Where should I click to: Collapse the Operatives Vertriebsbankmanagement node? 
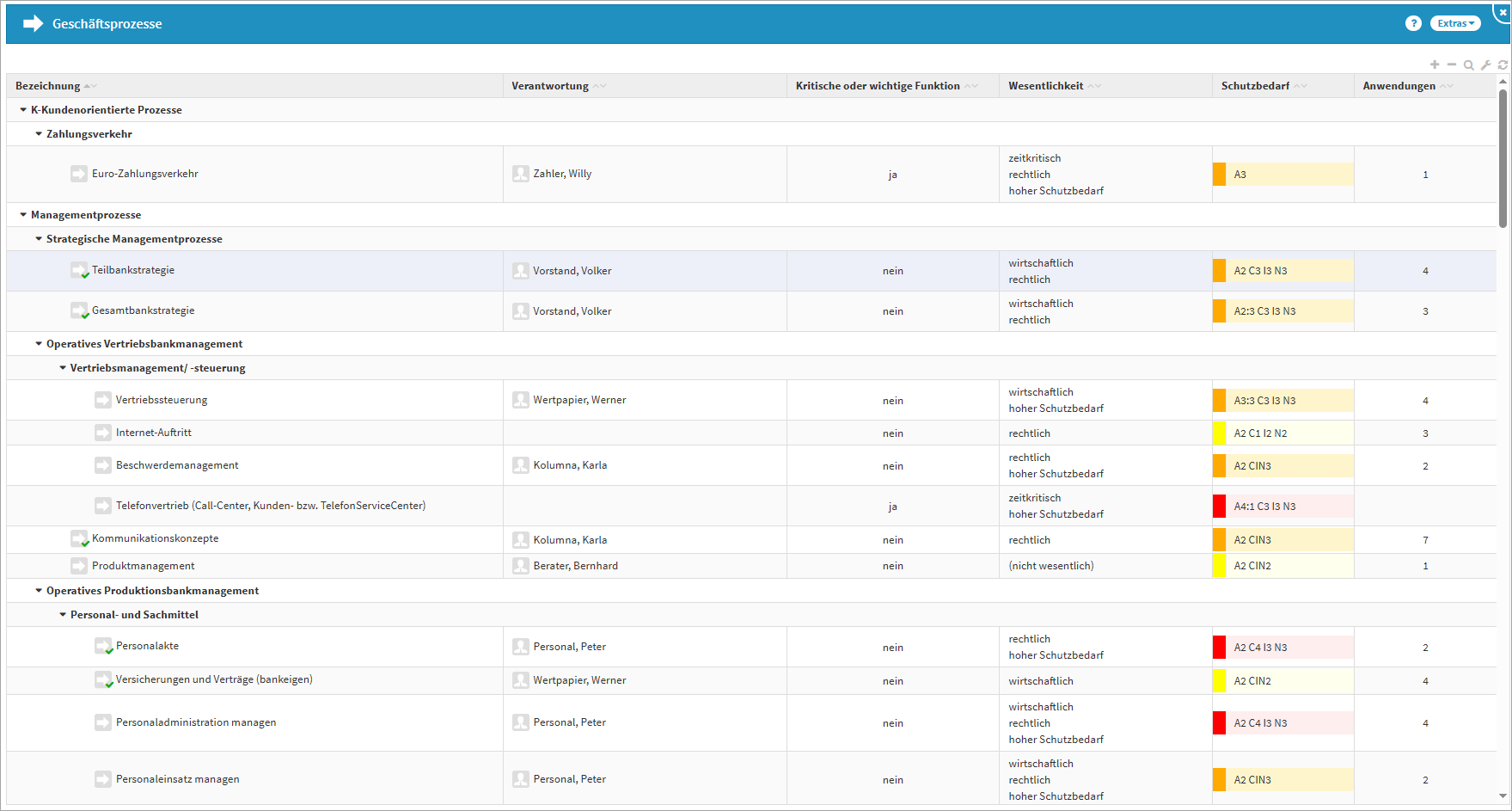(39, 344)
